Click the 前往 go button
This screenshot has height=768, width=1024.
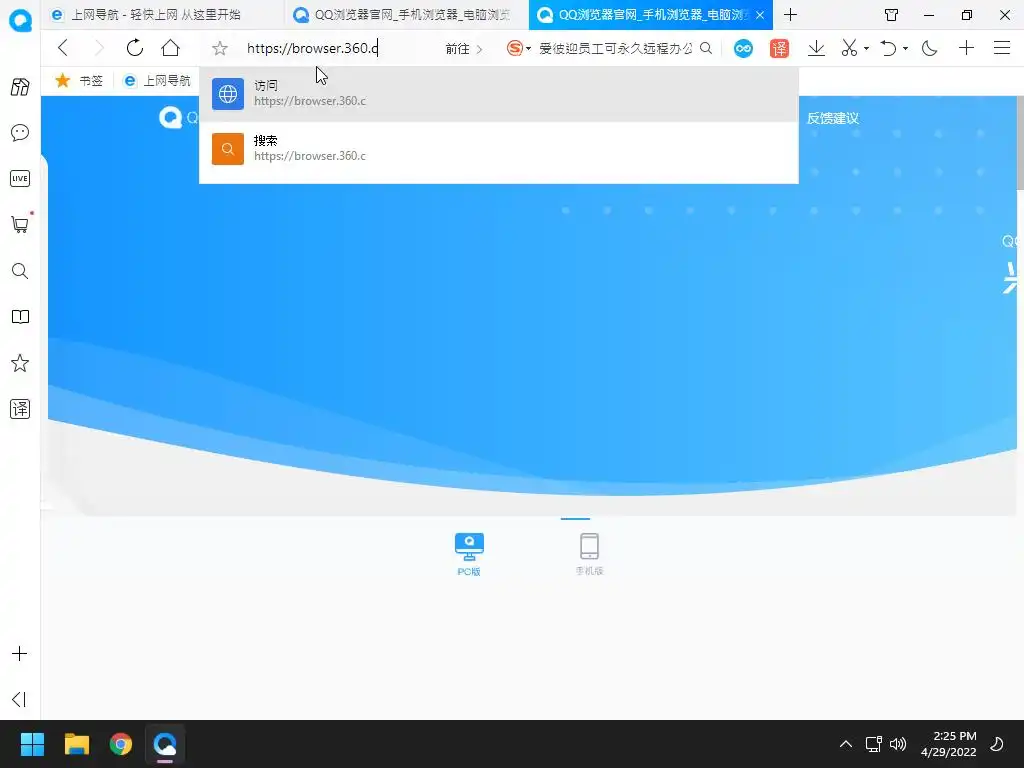pos(464,49)
